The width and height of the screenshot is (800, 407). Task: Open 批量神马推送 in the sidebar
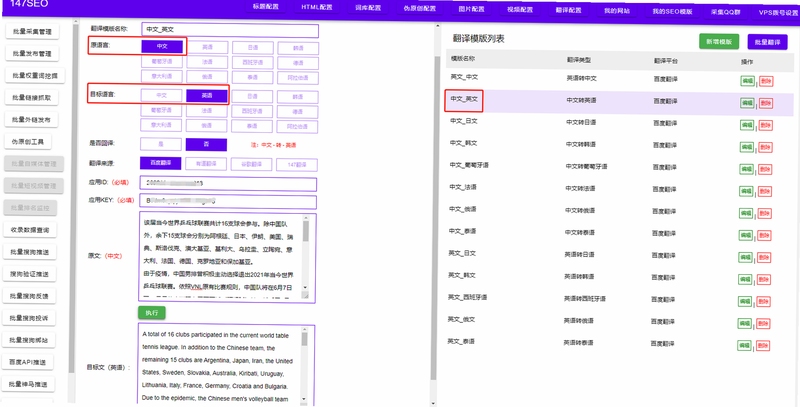(28, 384)
